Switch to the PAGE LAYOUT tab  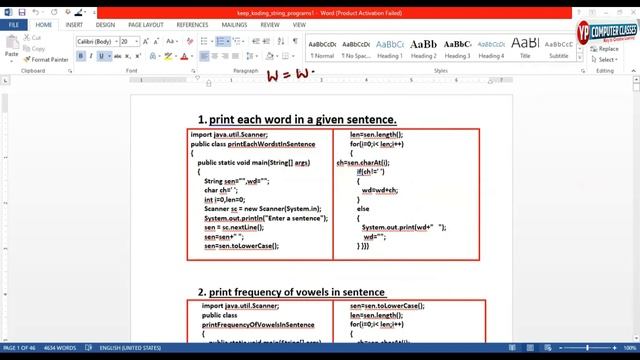146,25
